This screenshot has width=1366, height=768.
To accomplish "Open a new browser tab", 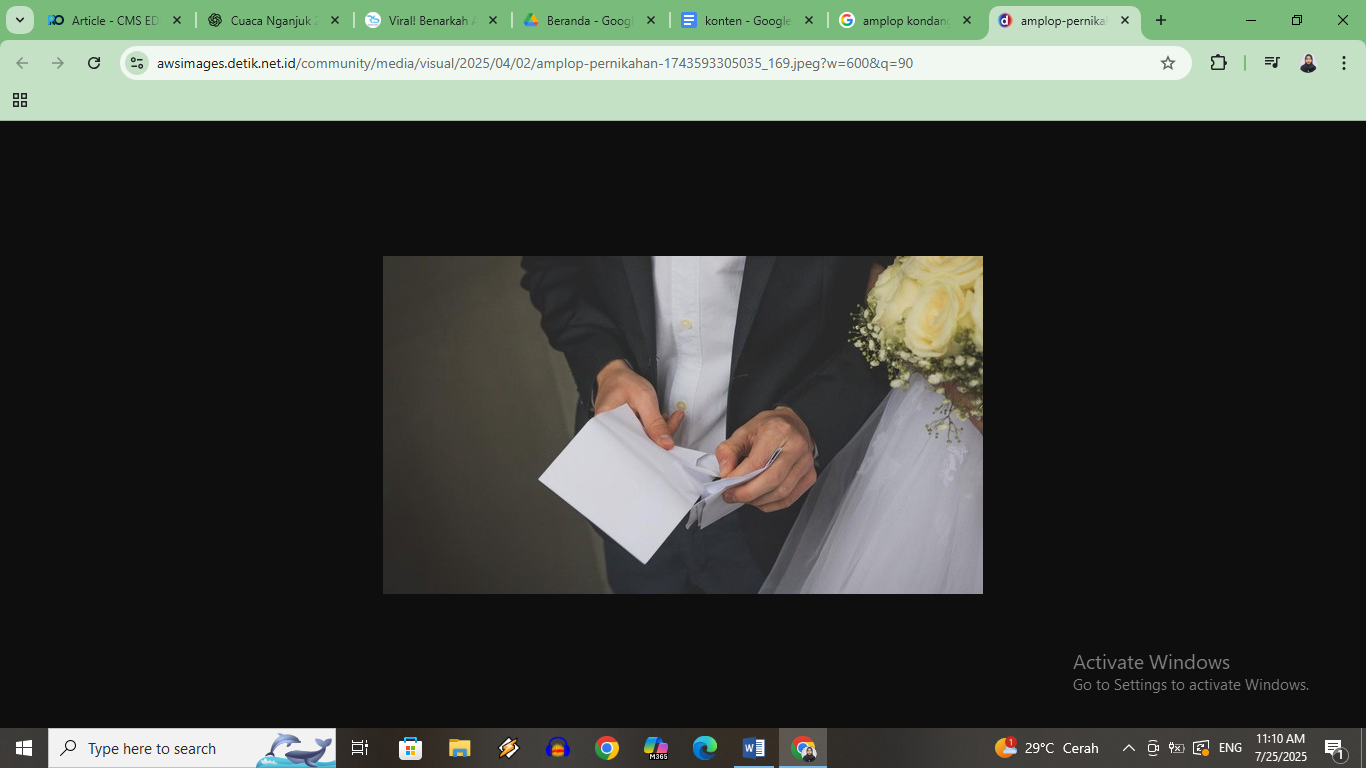I will coord(1161,20).
